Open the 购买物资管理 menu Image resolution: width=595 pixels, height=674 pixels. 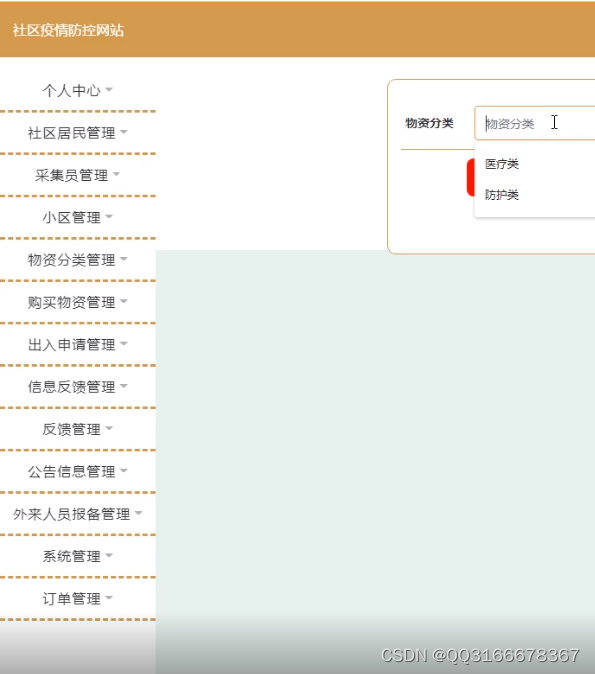(x=77, y=302)
